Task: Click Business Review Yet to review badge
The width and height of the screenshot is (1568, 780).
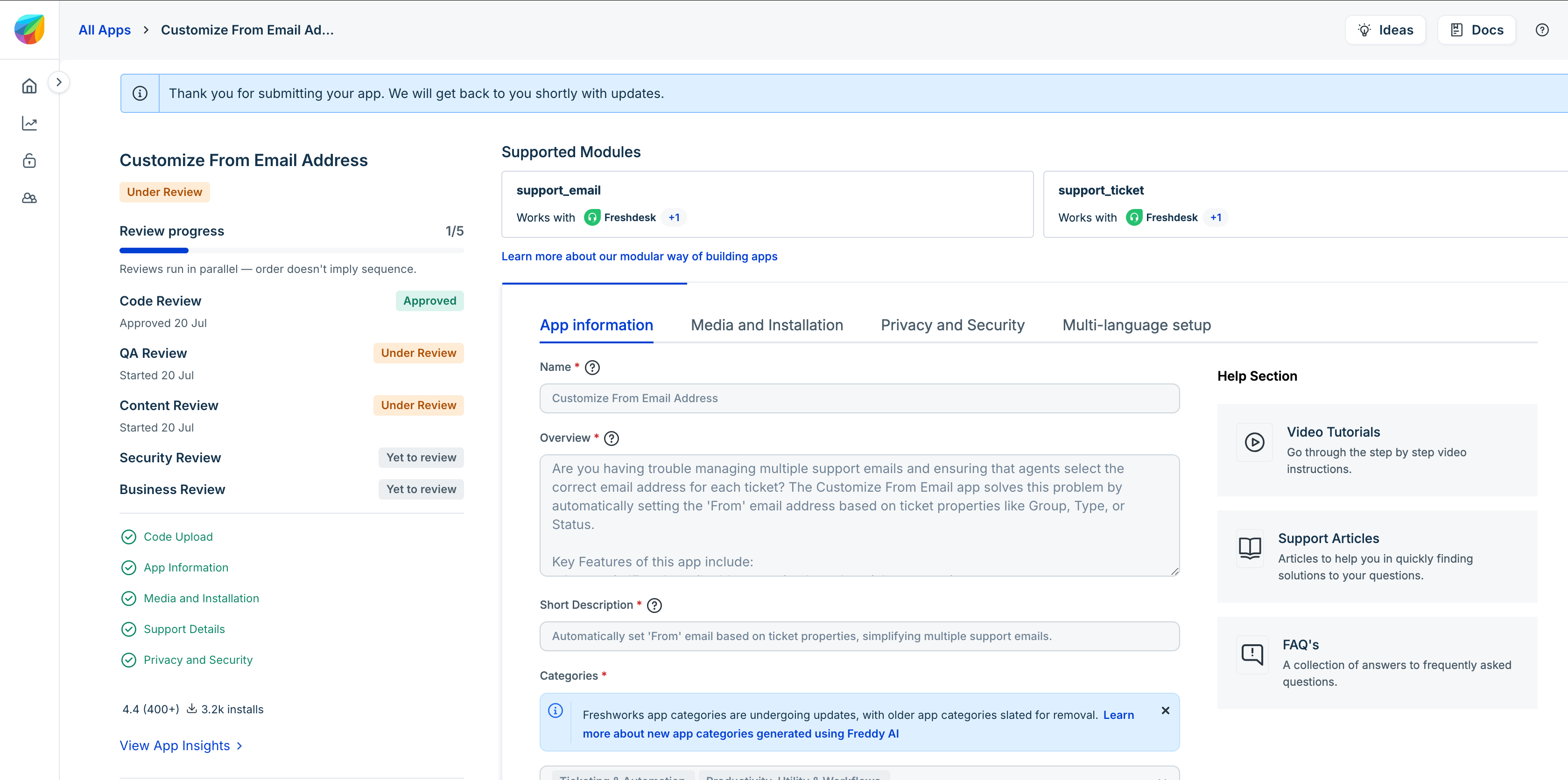Action: (x=421, y=489)
